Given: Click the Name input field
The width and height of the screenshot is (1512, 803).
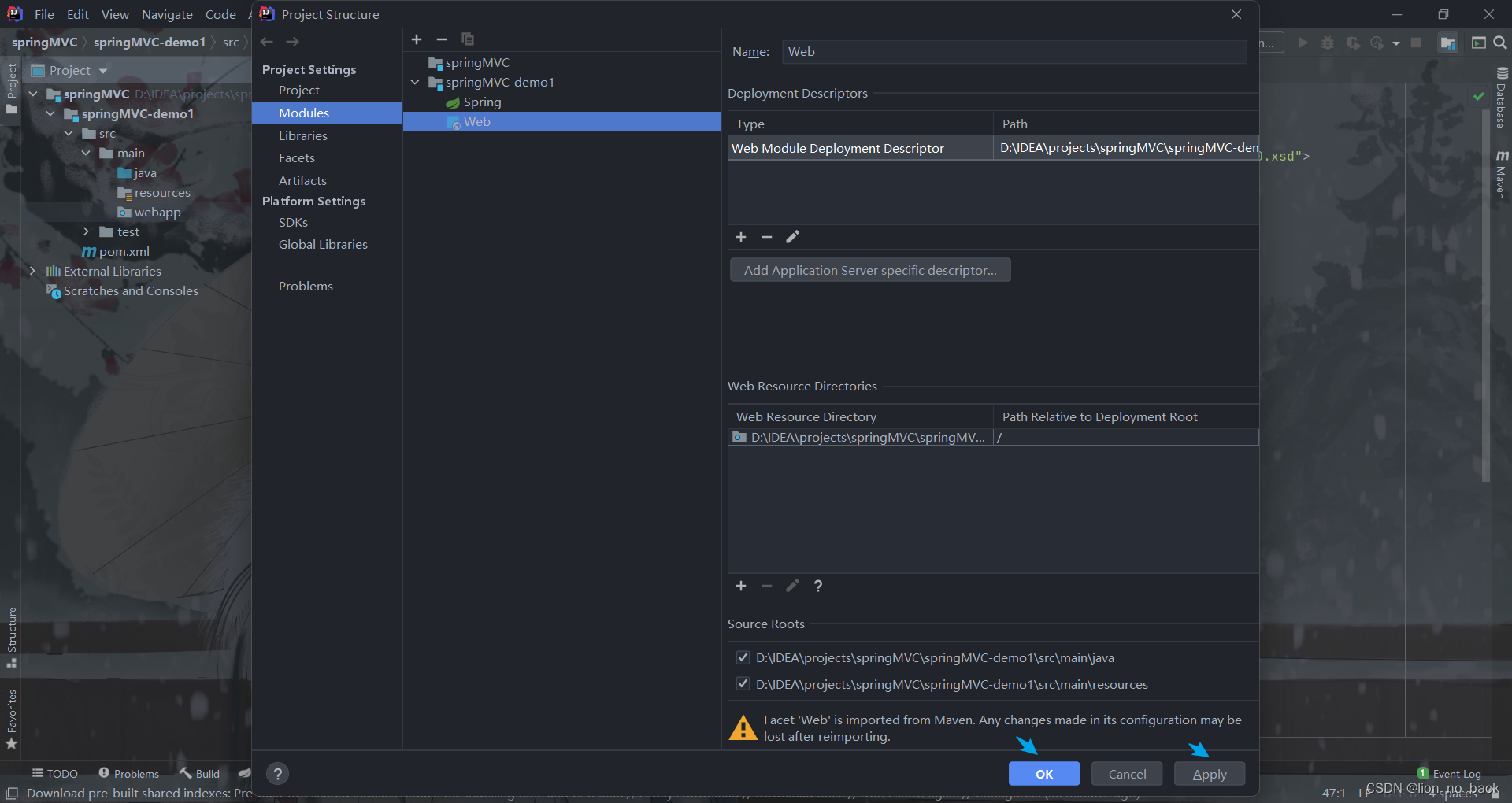Looking at the screenshot, I should [1014, 52].
